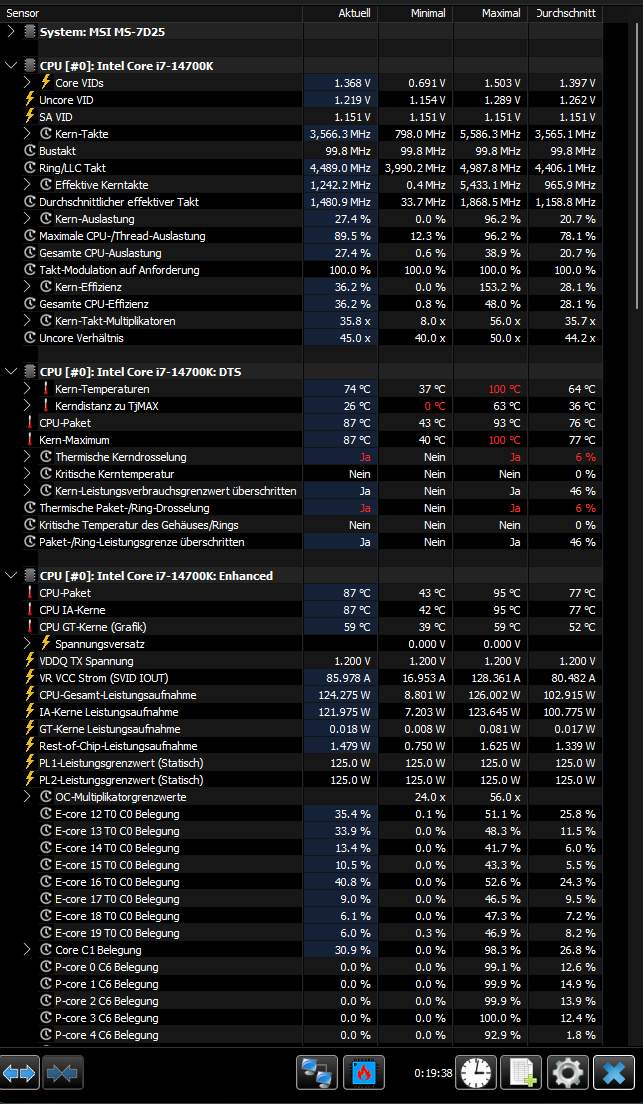
Task: Expand Kerndistanz zu TjMAX row
Action: click(x=27, y=406)
